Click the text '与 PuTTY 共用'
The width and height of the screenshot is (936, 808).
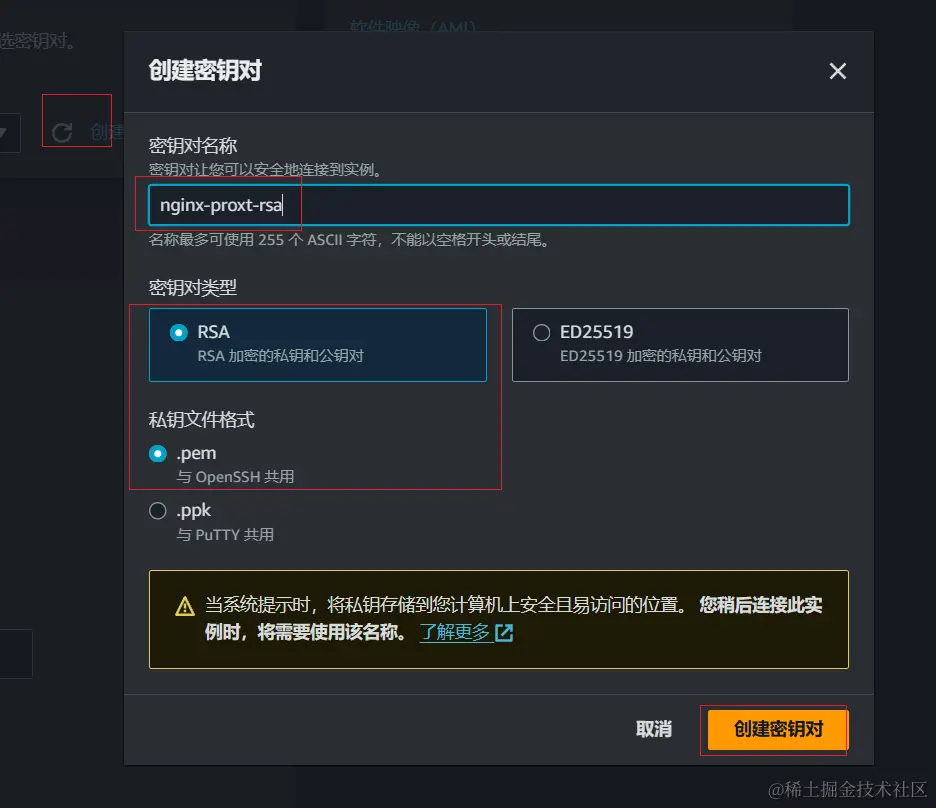click(225, 535)
